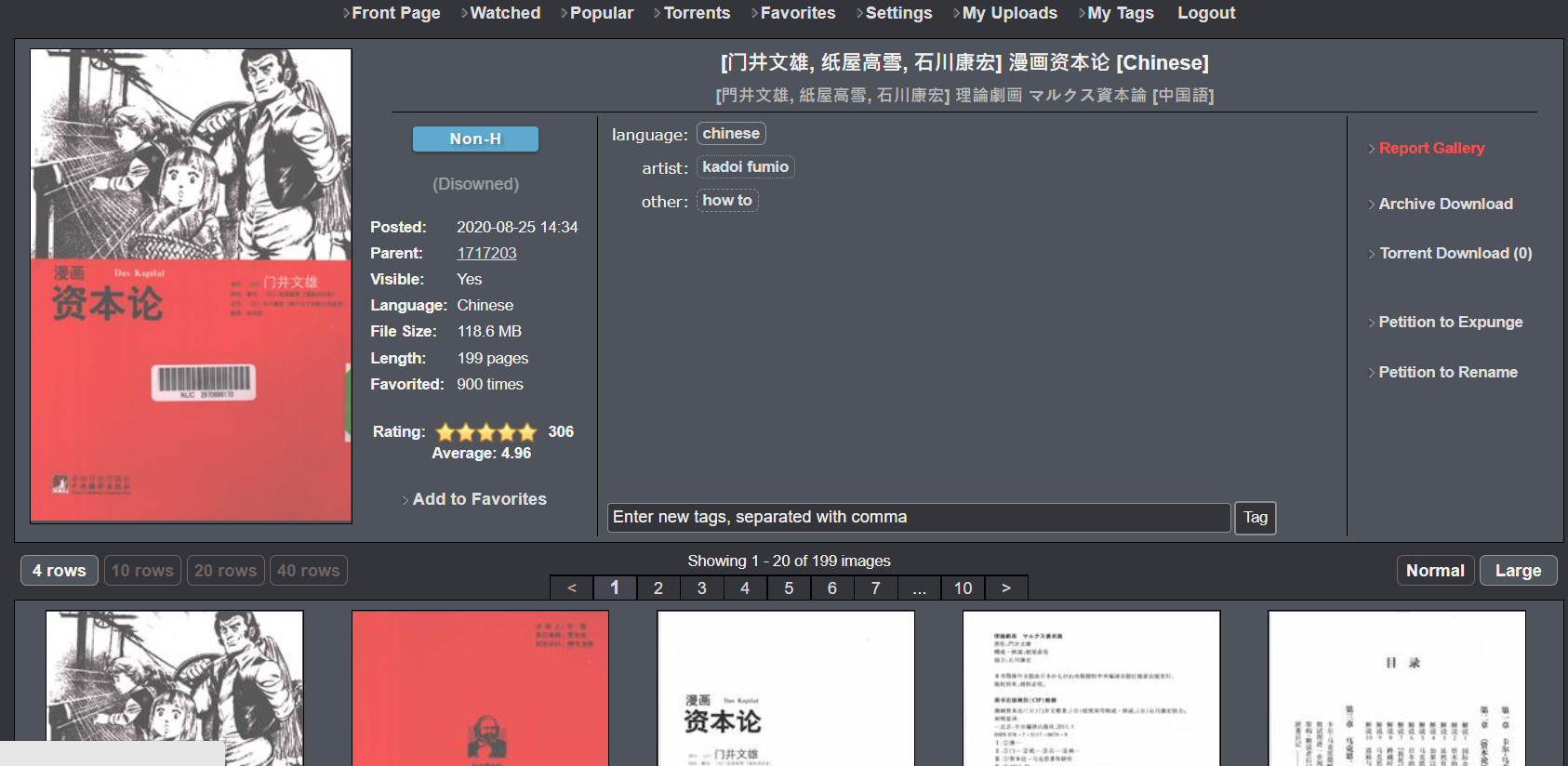Select the 4 rows option
The height and width of the screenshot is (766, 1568).
click(x=60, y=571)
